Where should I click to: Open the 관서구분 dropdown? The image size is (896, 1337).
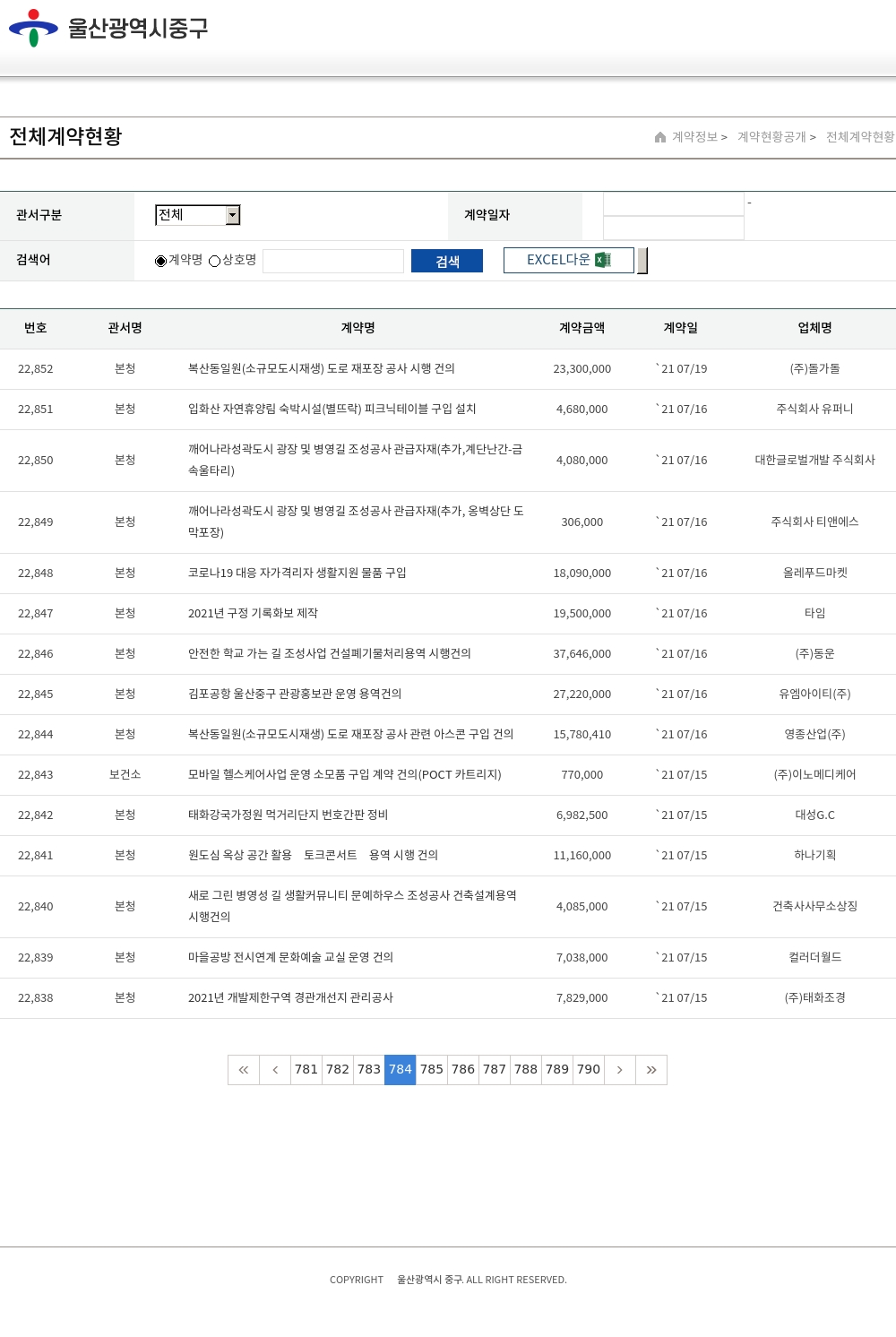(x=198, y=215)
